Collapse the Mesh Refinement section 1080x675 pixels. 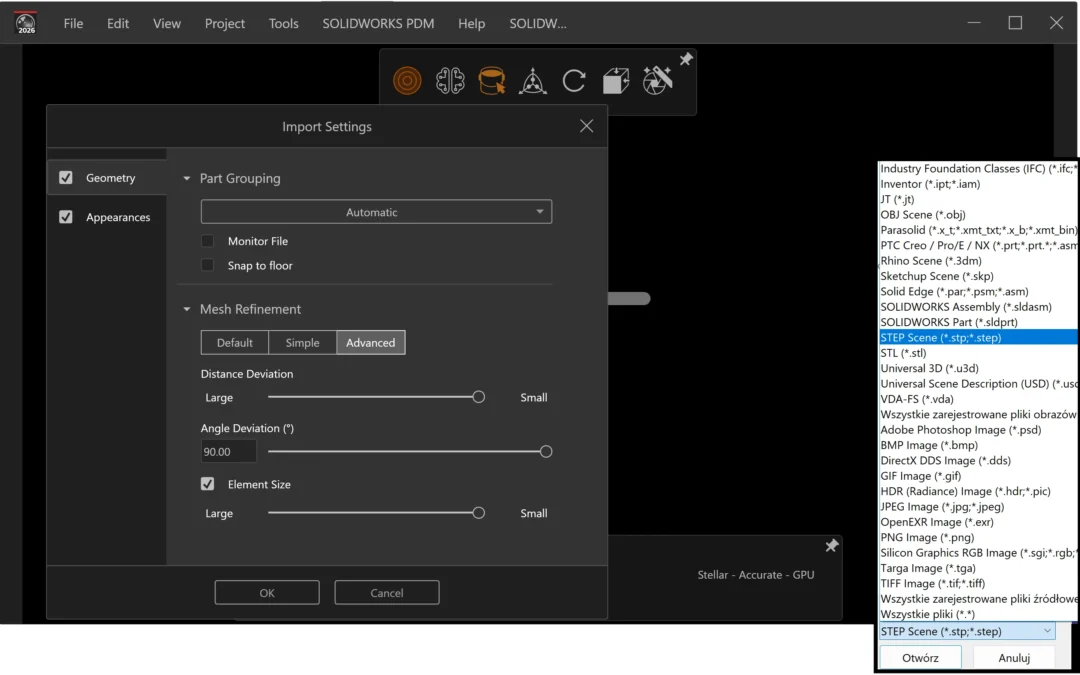(186, 309)
